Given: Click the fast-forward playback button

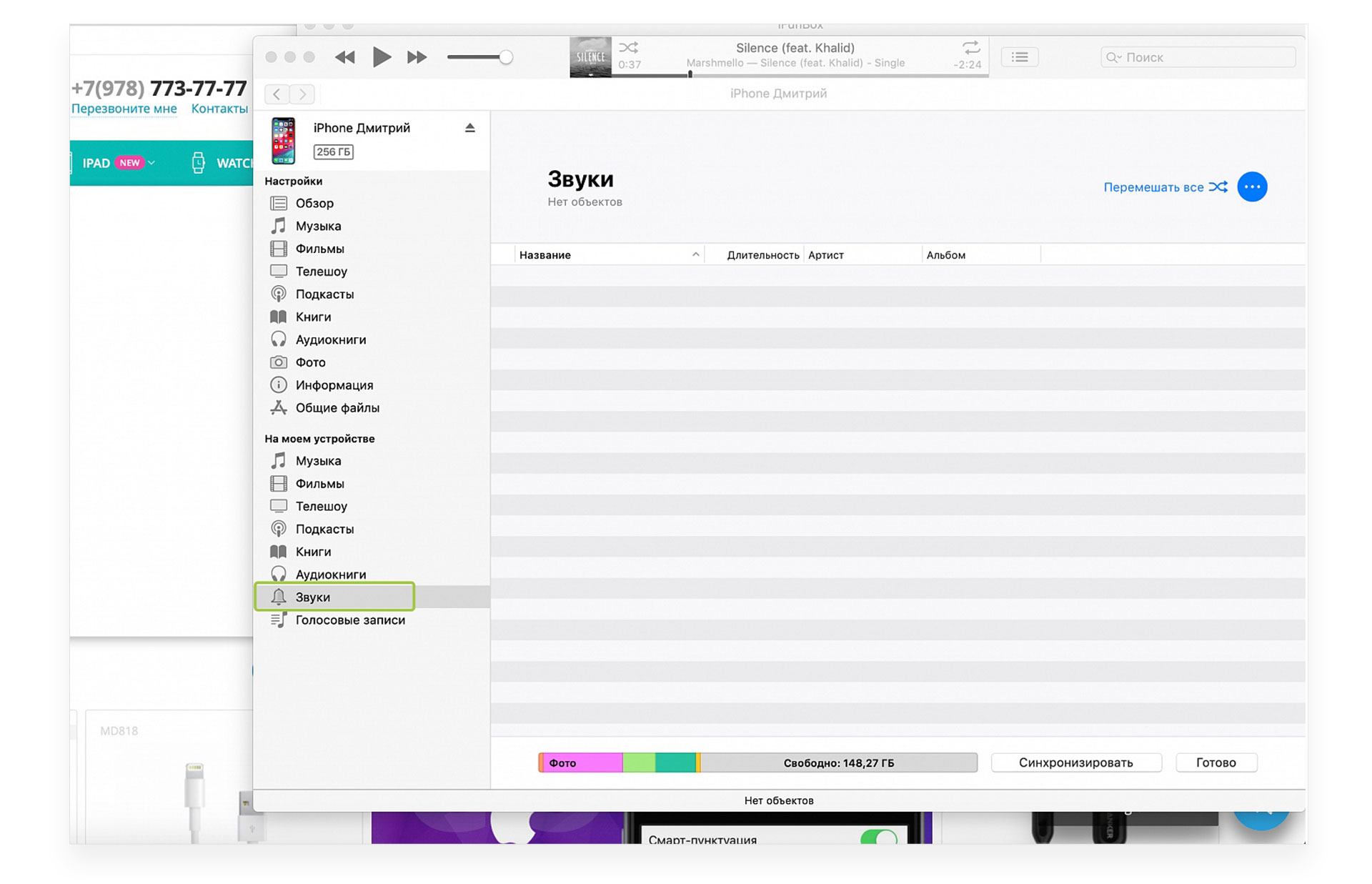Looking at the screenshot, I should coord(417,57).
